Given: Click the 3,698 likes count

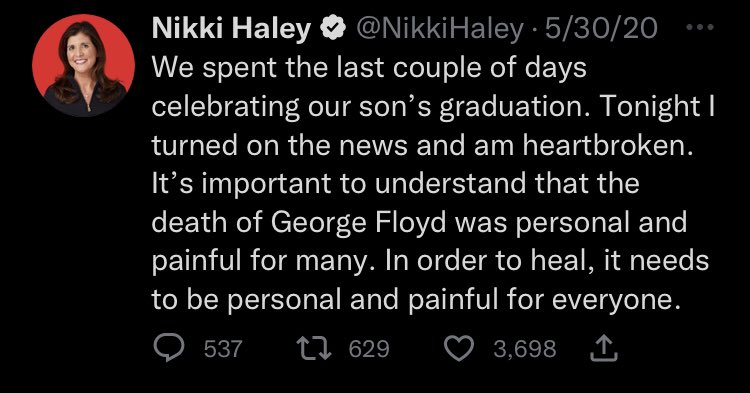Looking at the screenshot, I should tap(525, 349).
